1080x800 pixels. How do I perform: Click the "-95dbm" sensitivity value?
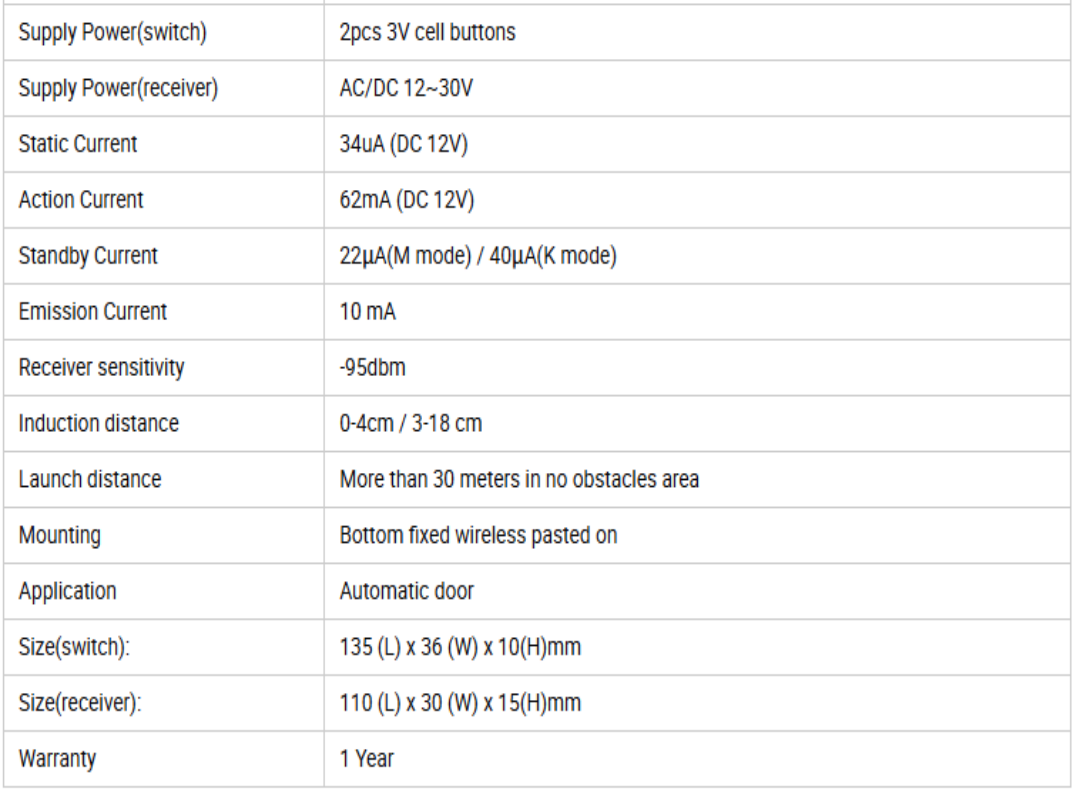[x=373, y=367]
